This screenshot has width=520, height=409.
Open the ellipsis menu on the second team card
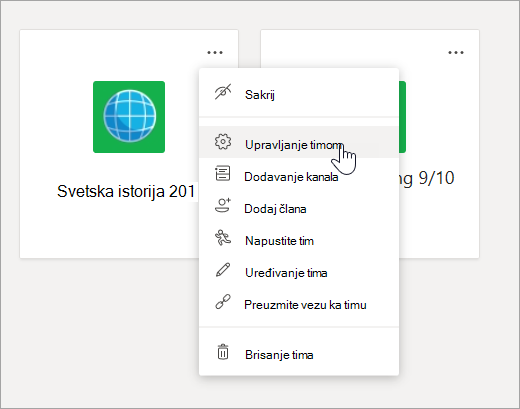tap(456, 52)
